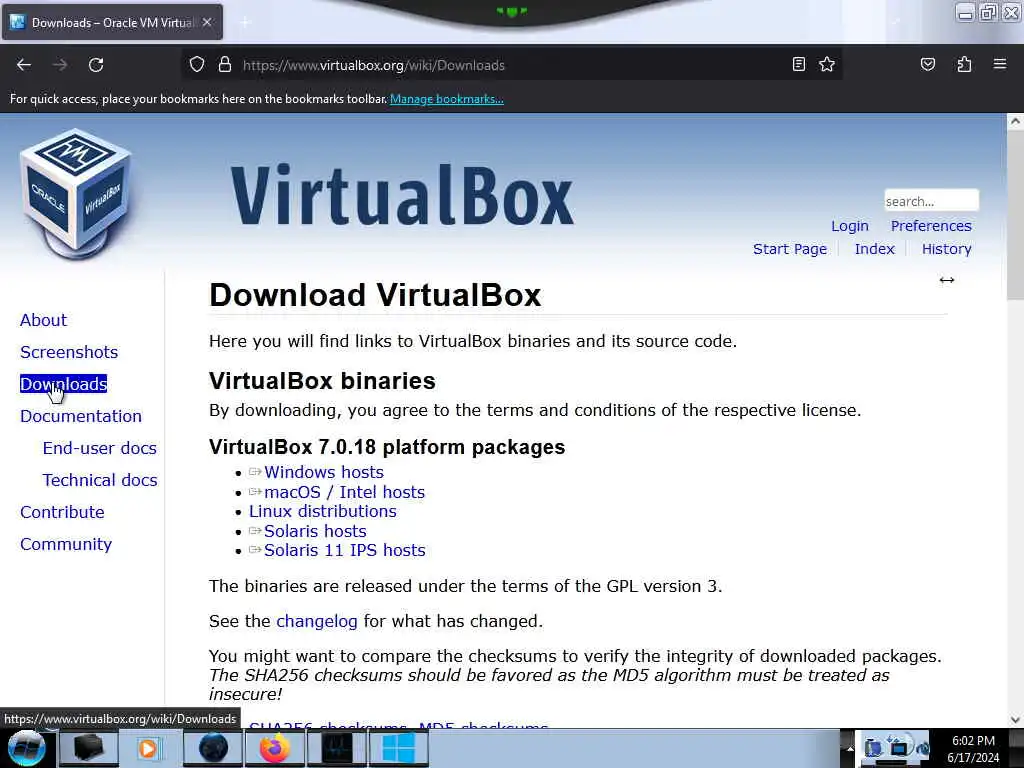Screen dimensions: 1024x768
Task: Open the Linux distributions link
Action: [x=323, y=511]
